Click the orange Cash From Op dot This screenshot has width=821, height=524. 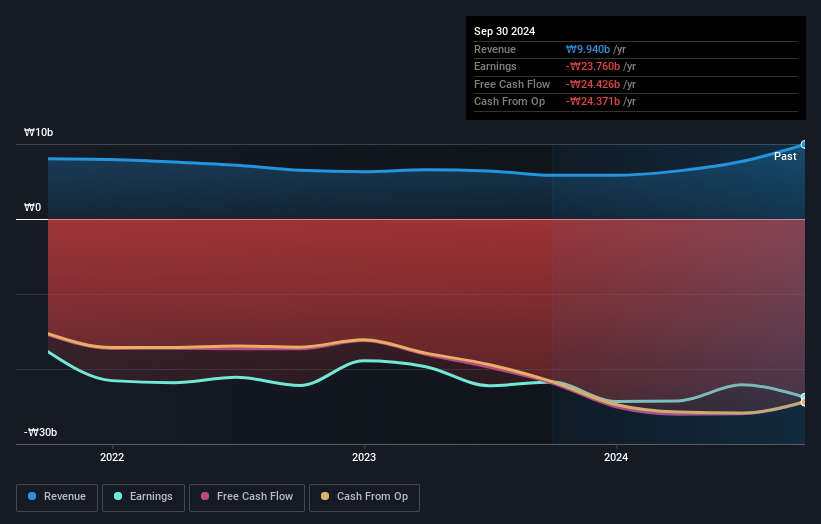(x=325, y=496)
